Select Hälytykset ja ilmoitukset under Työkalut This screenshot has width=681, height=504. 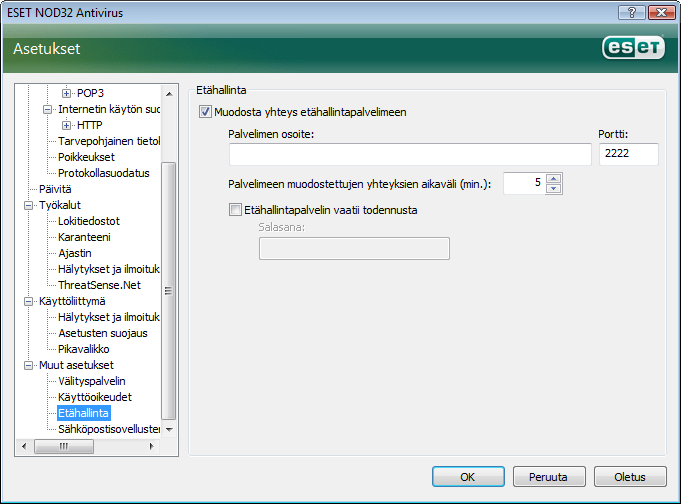pyautogui.click(x=109, y=269)
